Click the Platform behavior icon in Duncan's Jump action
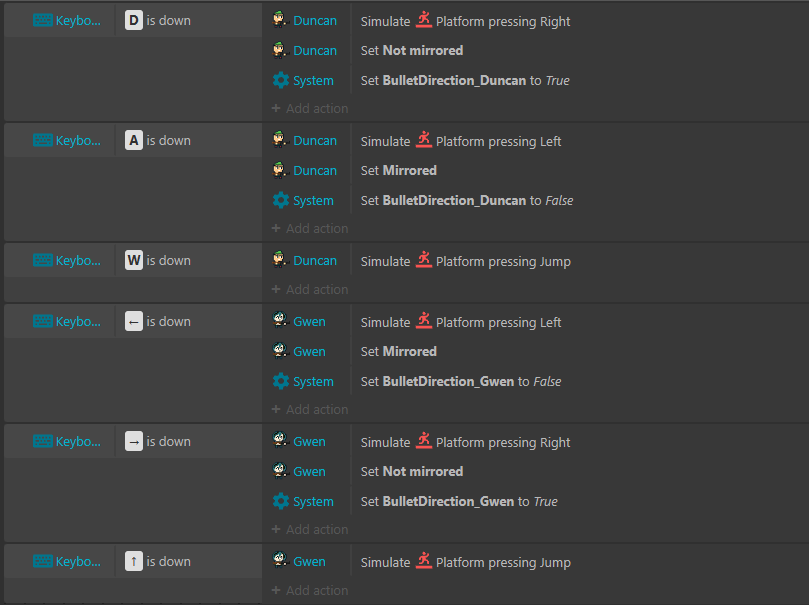 [x=424, y=260]
